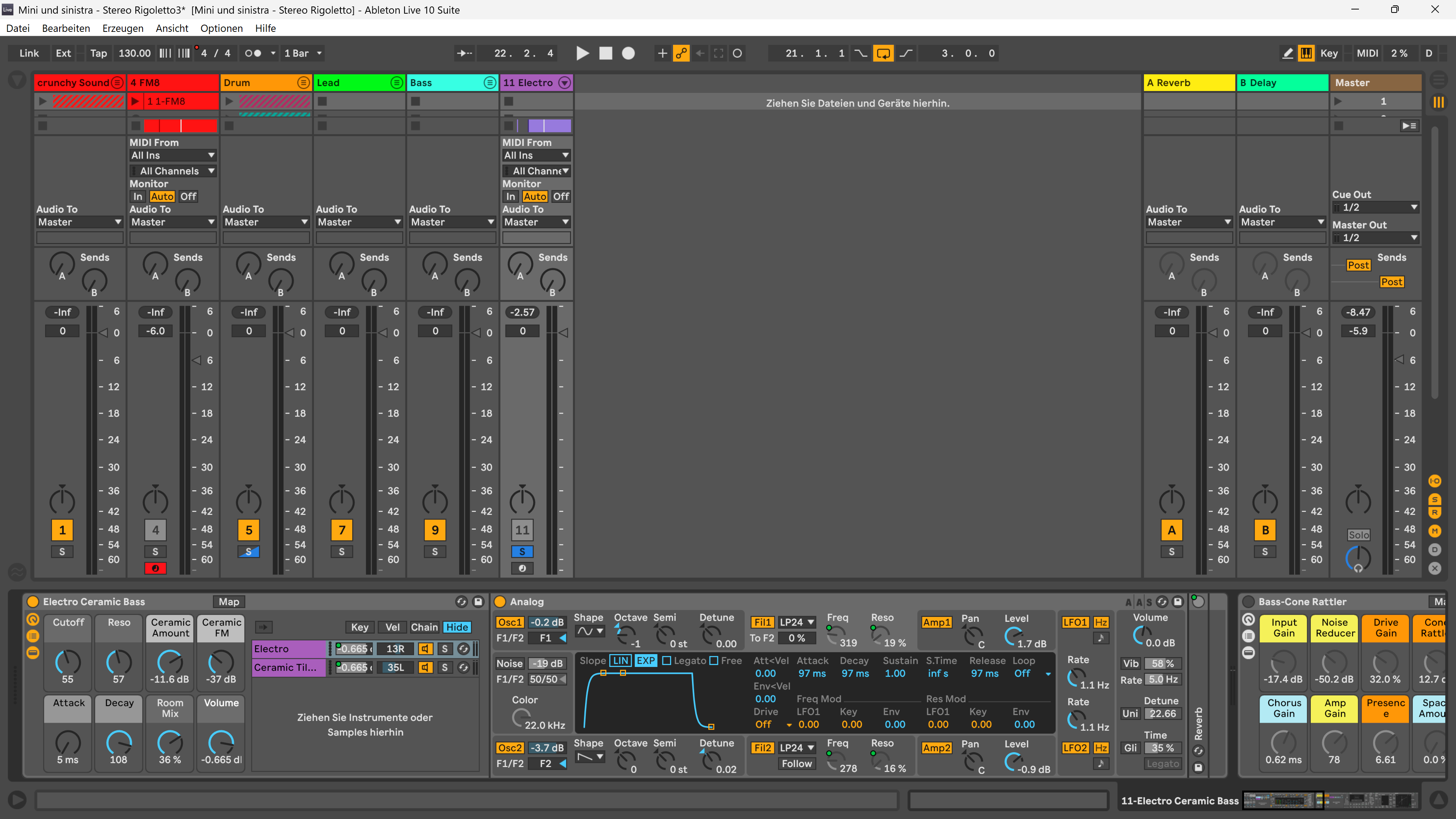
Task: Open the Optionen menu
Action: pos(221,28)
